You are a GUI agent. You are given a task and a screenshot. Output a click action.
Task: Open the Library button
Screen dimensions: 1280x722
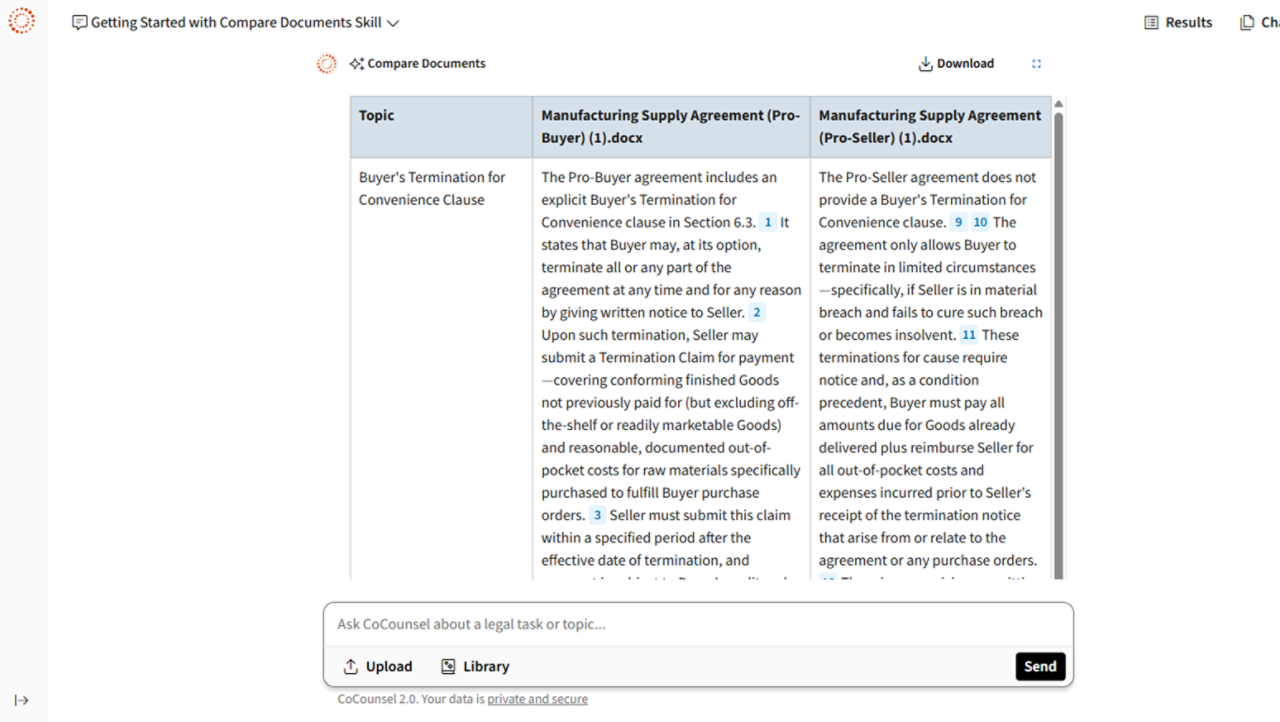tap(475, 667)
